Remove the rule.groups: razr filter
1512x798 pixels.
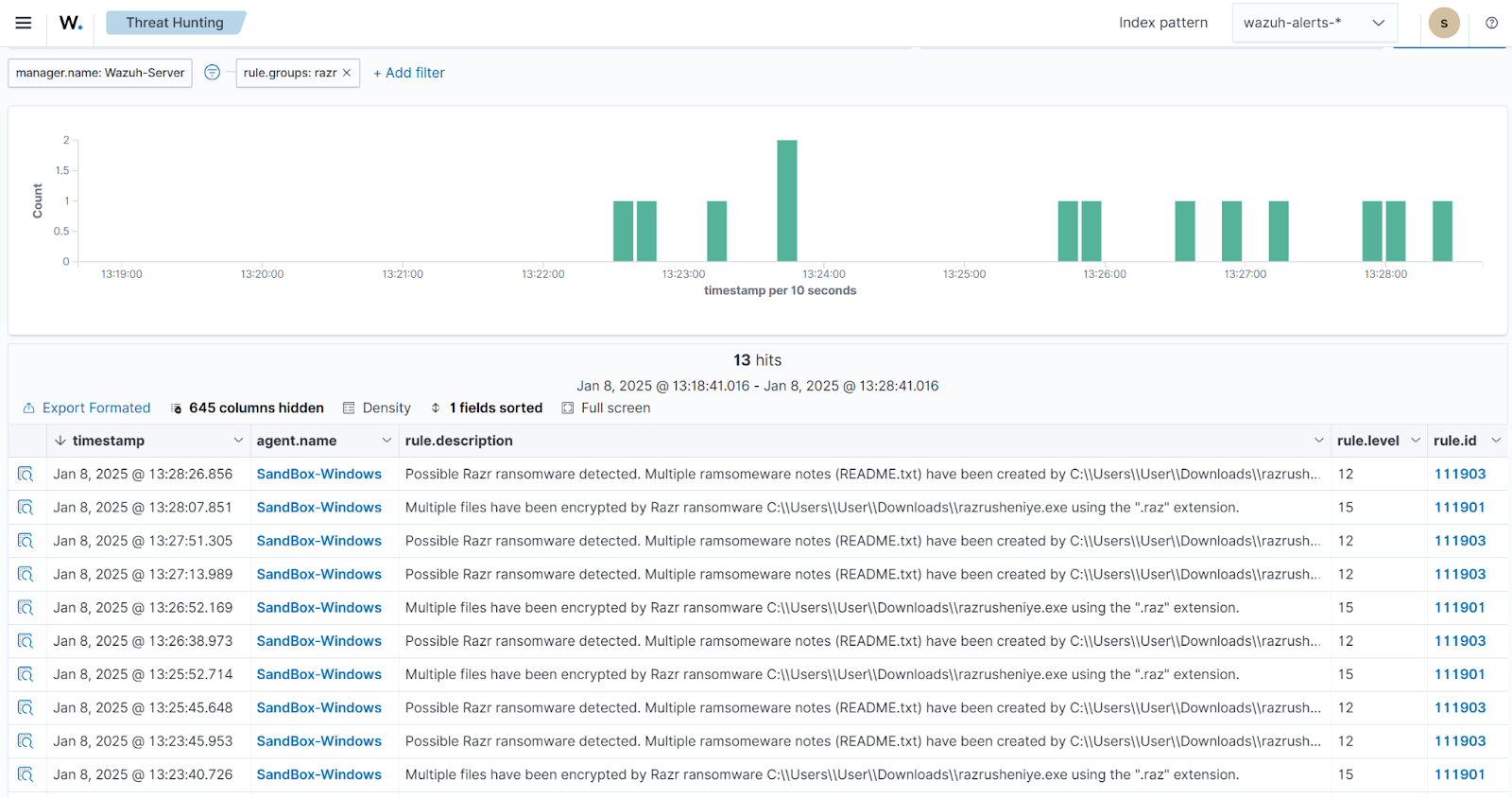click(347, 73)
